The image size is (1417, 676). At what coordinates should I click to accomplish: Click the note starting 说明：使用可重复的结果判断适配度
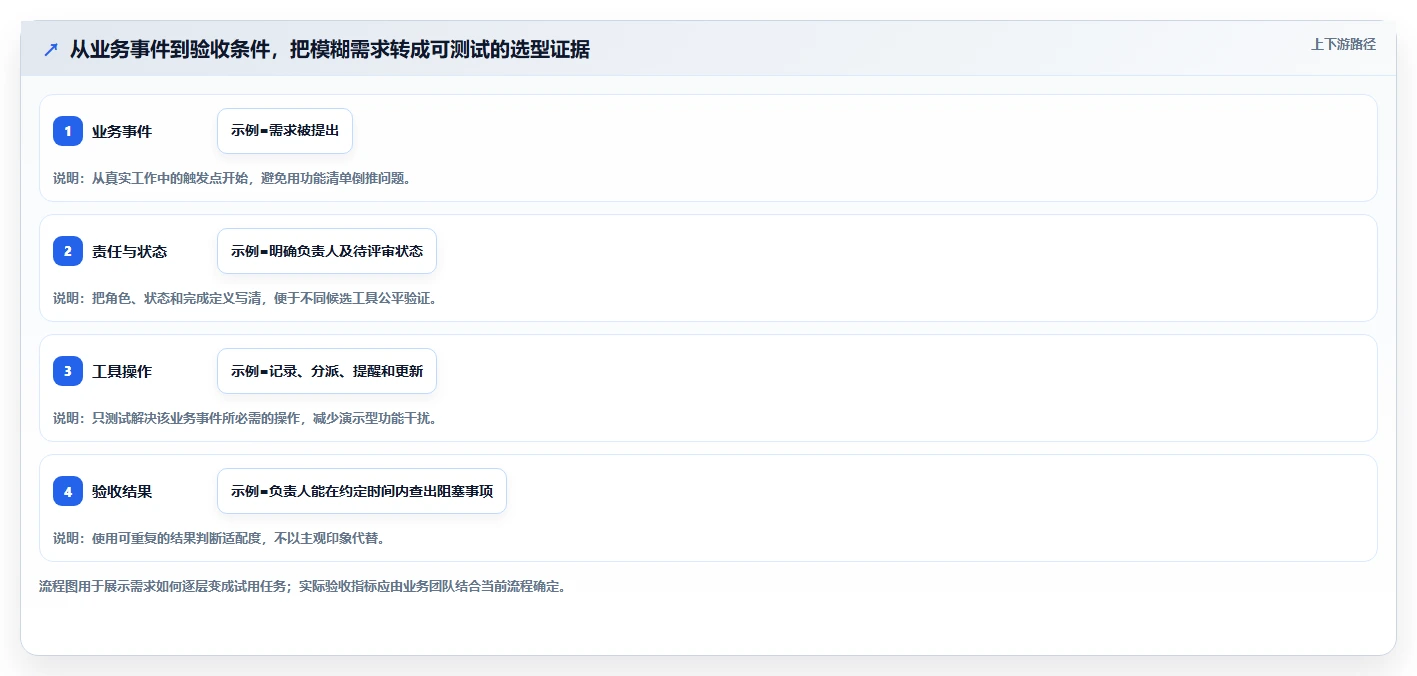pyautogui.click(x=219, y=538)
